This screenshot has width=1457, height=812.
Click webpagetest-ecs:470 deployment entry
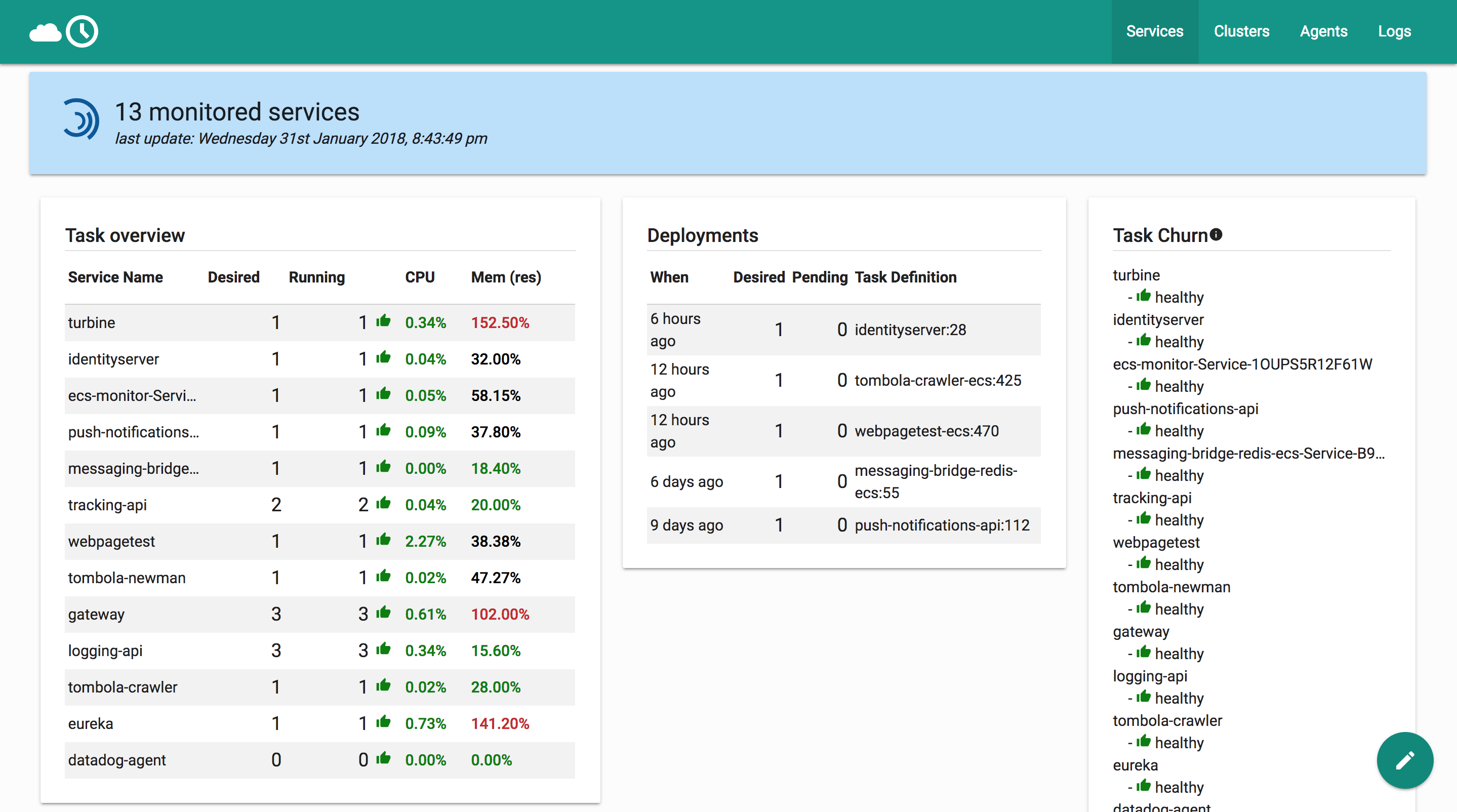tap(926, 431)
